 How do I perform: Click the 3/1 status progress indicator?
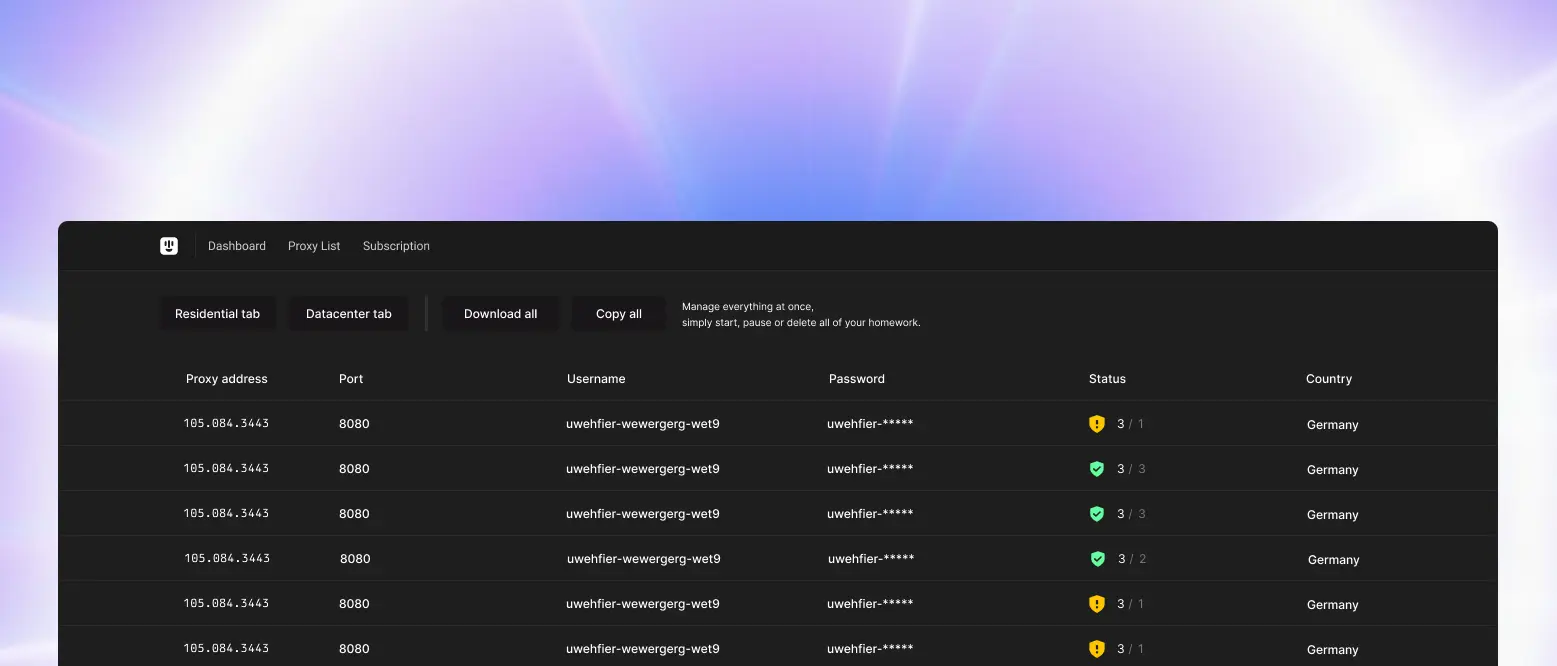point(1130,423)
